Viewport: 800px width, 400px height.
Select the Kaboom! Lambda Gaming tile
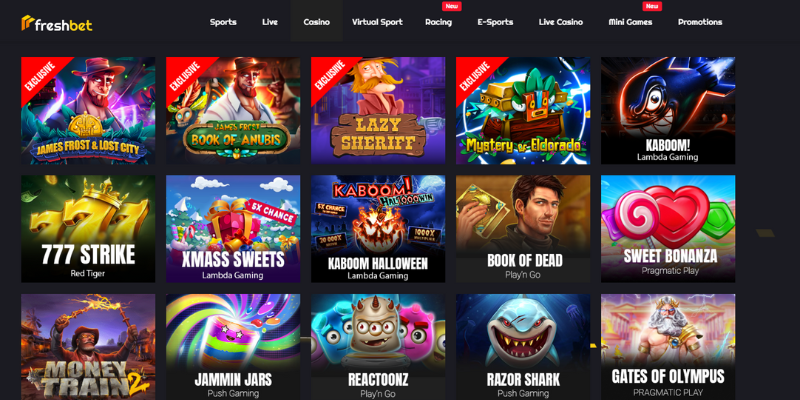click(668, 111)
